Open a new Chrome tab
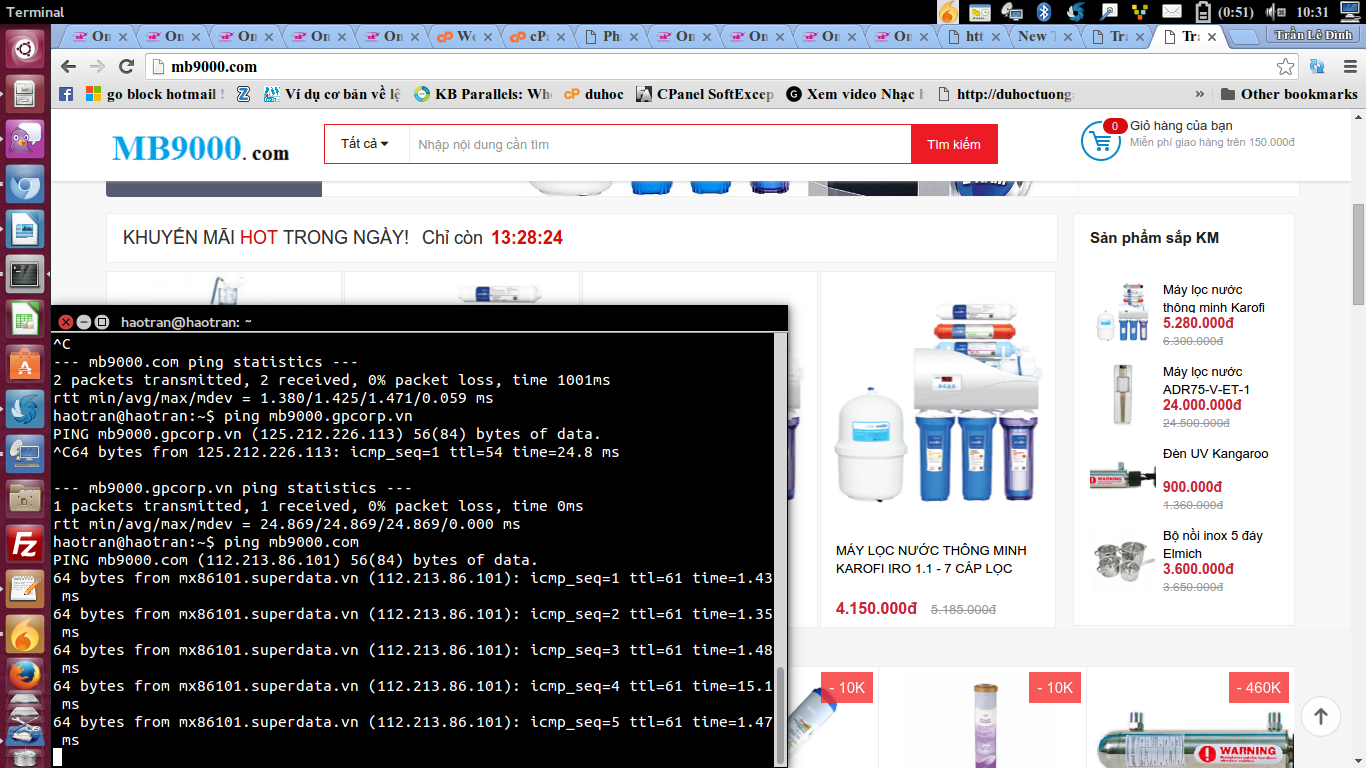 (1243, 37)
